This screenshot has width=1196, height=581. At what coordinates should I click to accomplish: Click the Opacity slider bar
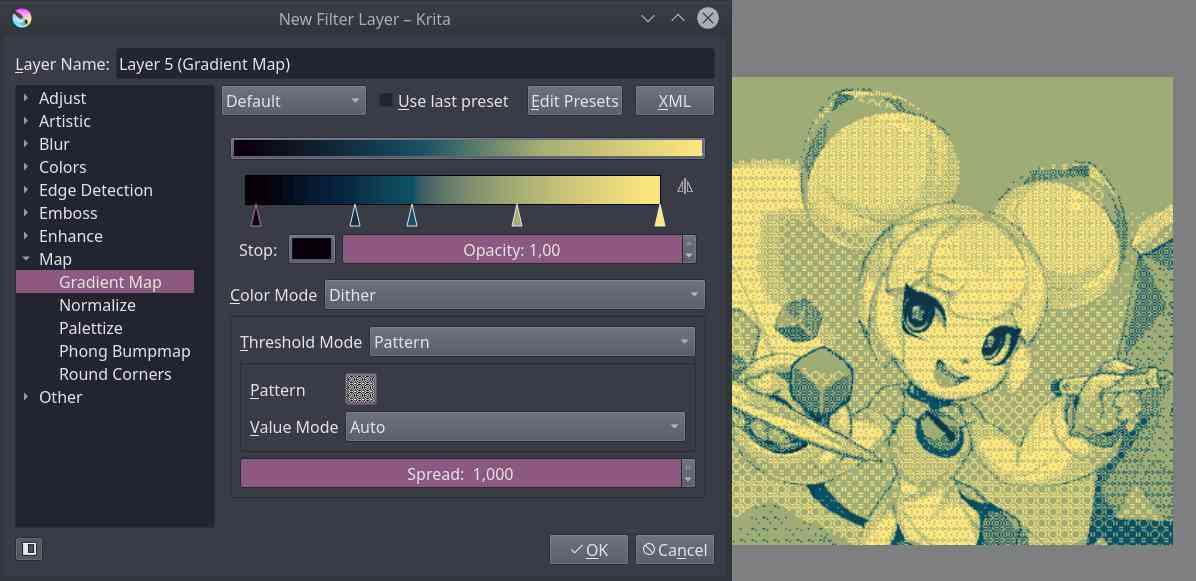click(512, 249)
